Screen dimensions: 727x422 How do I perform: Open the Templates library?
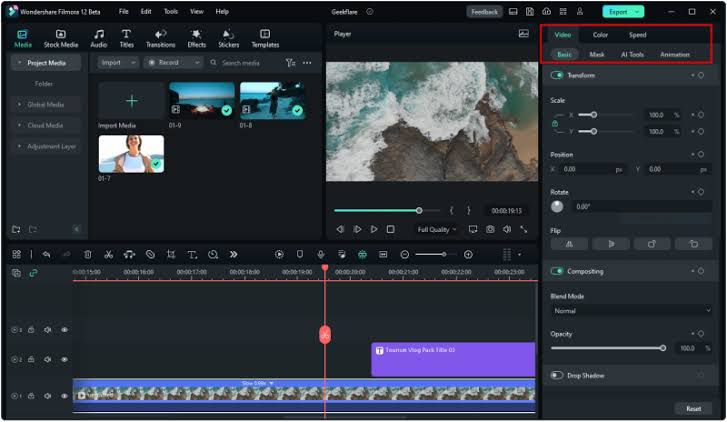[265, 38]
